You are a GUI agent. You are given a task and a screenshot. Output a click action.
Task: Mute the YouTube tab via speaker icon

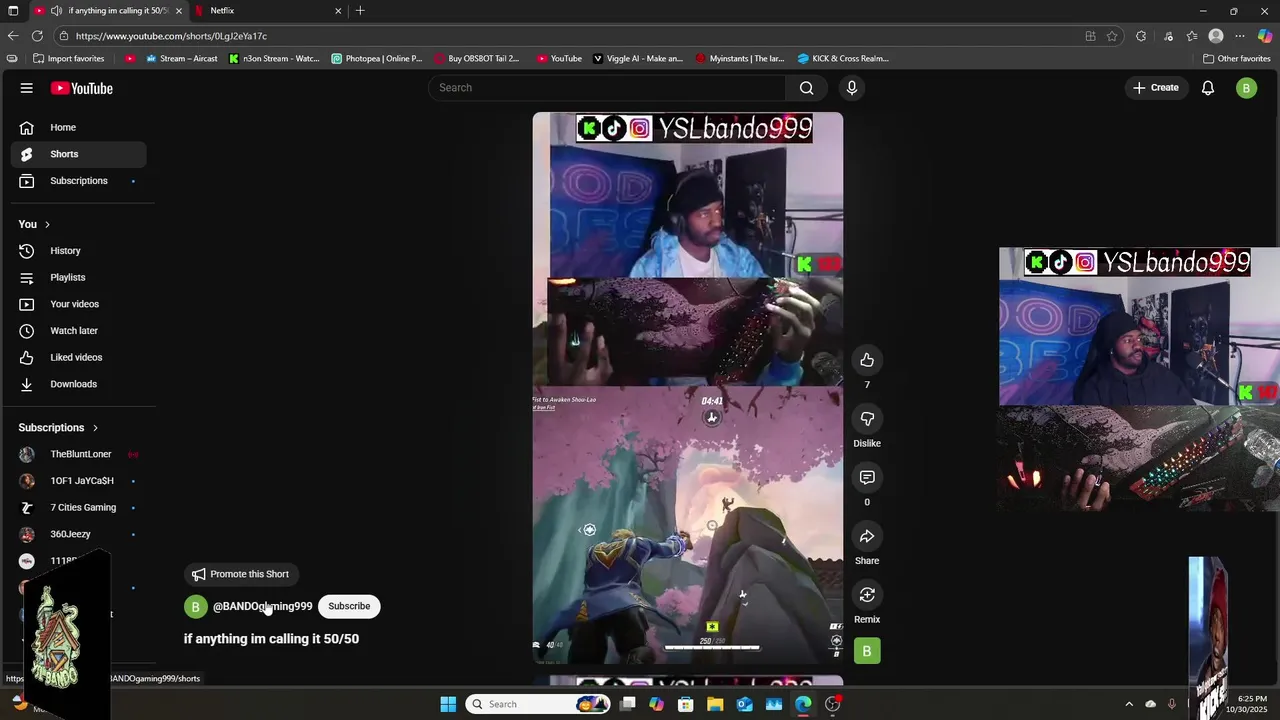[56, 11]
